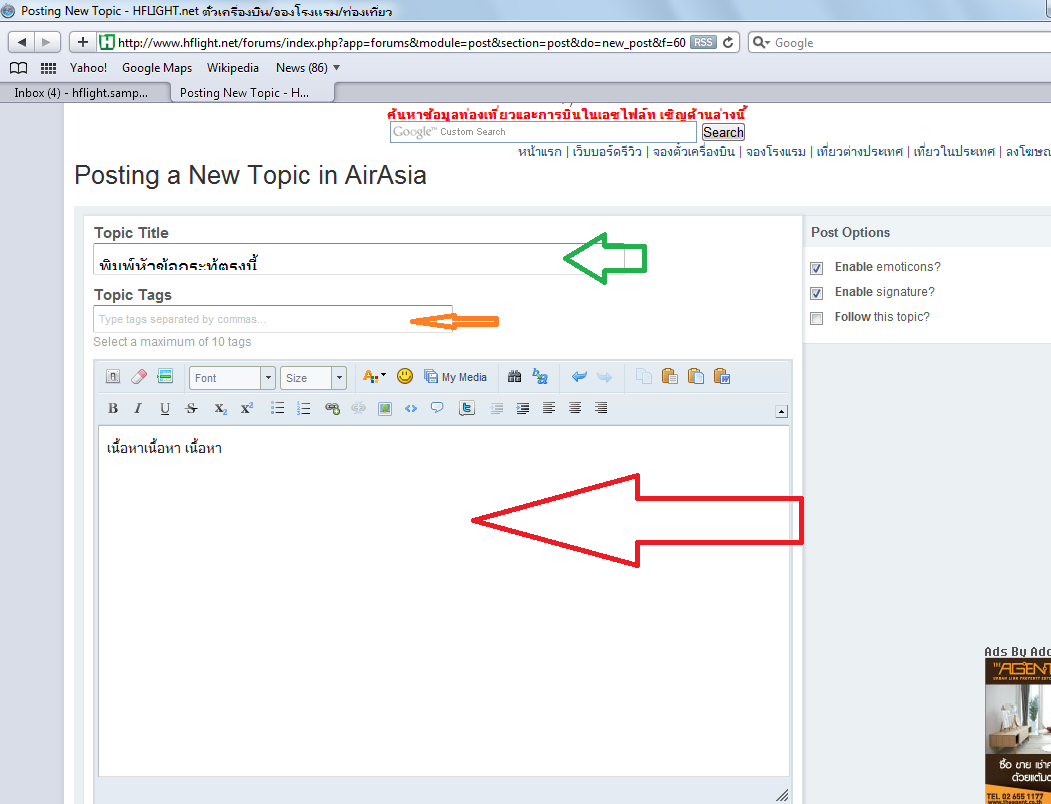Click the insert image icon
The image size is (1051, 804).
pos(384,408)
